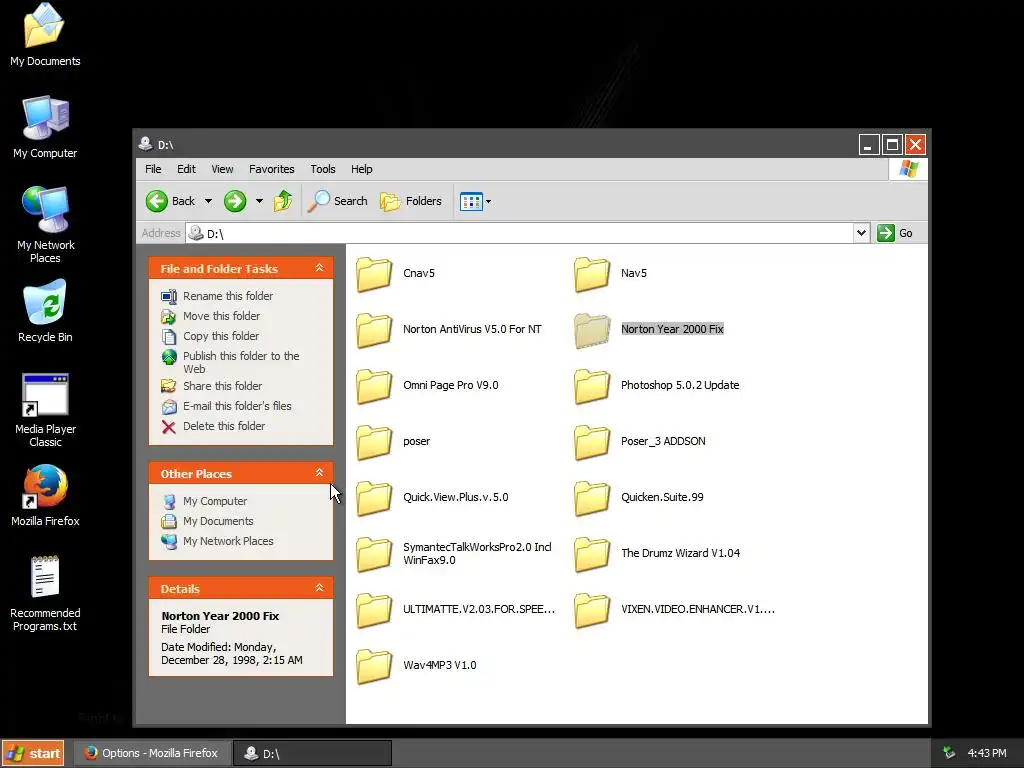
Task: Click Publish this folder to the Web
Action: click(x=241, y=362)
